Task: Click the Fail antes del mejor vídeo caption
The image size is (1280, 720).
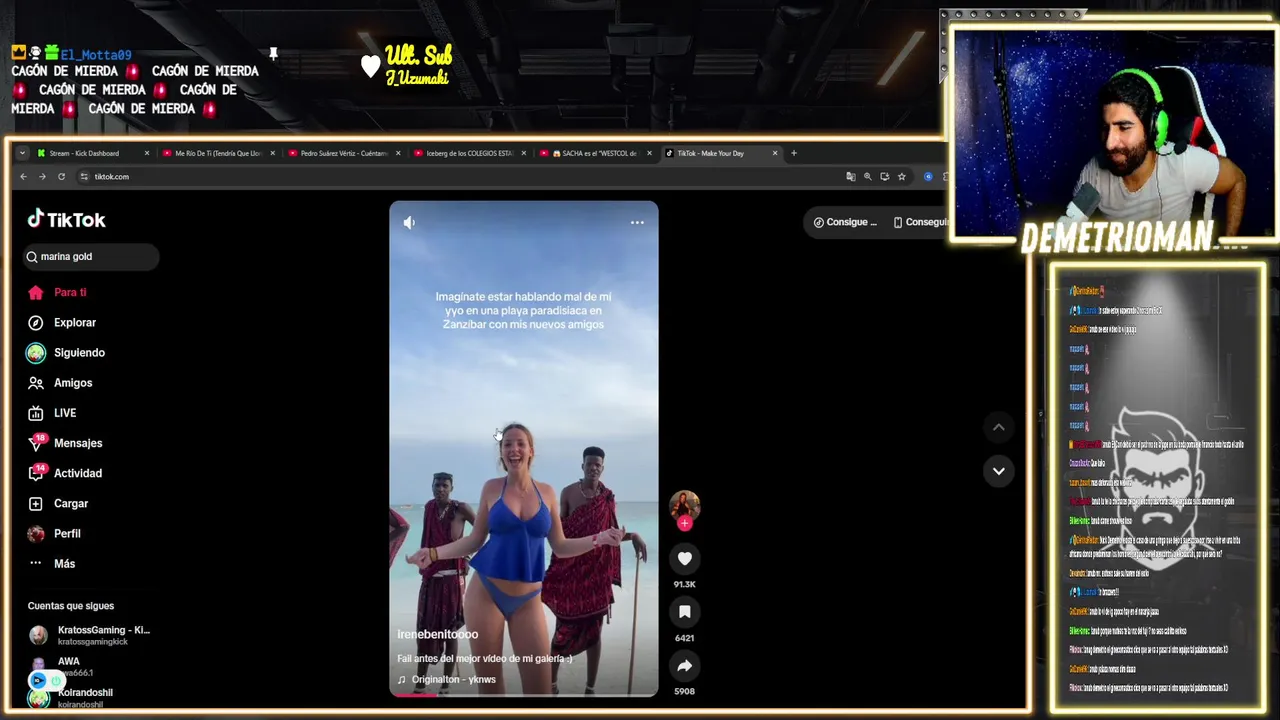Action: pyautogui.click(x=485, y=659)
